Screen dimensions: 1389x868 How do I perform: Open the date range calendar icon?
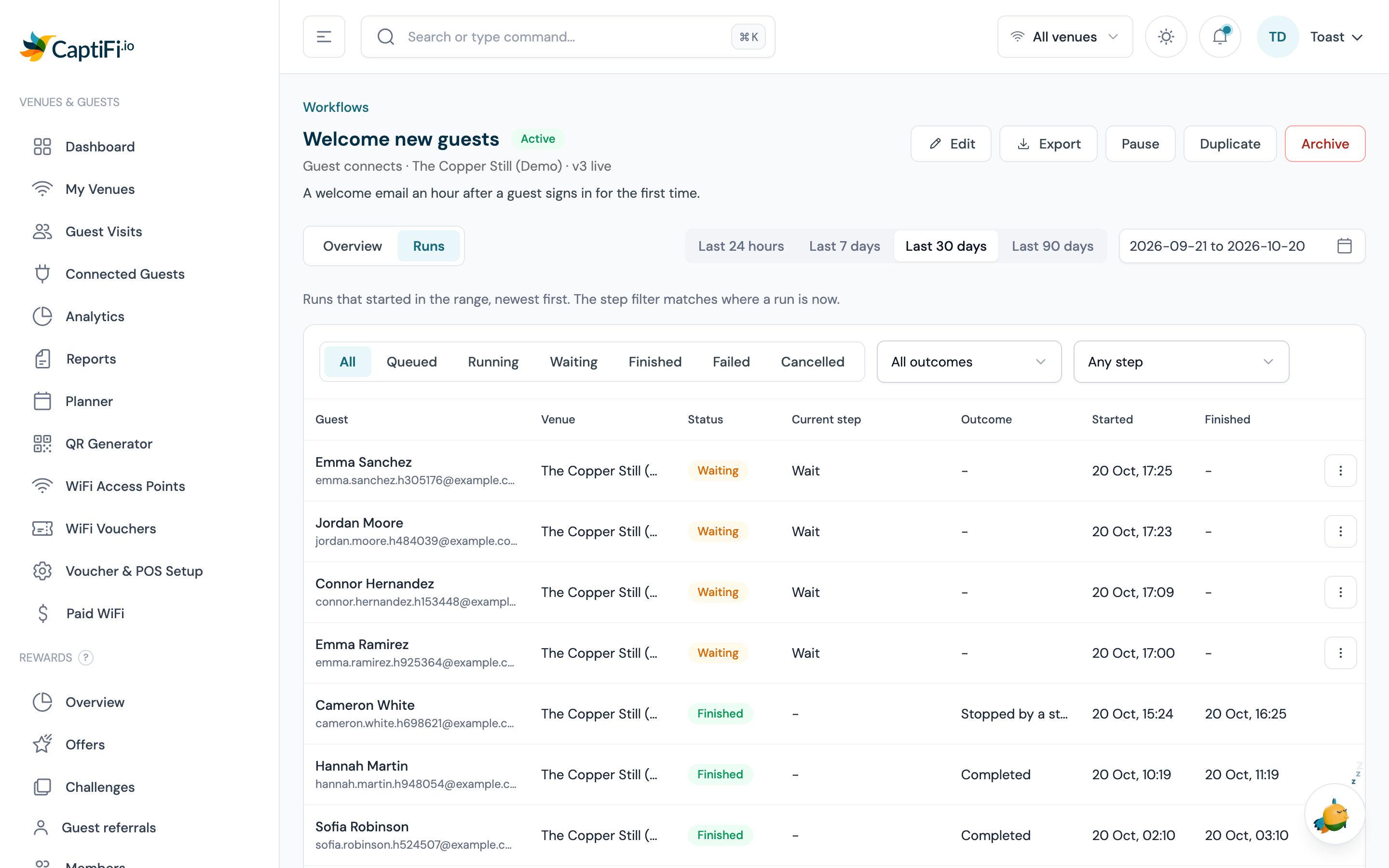tap(1344, 246)
